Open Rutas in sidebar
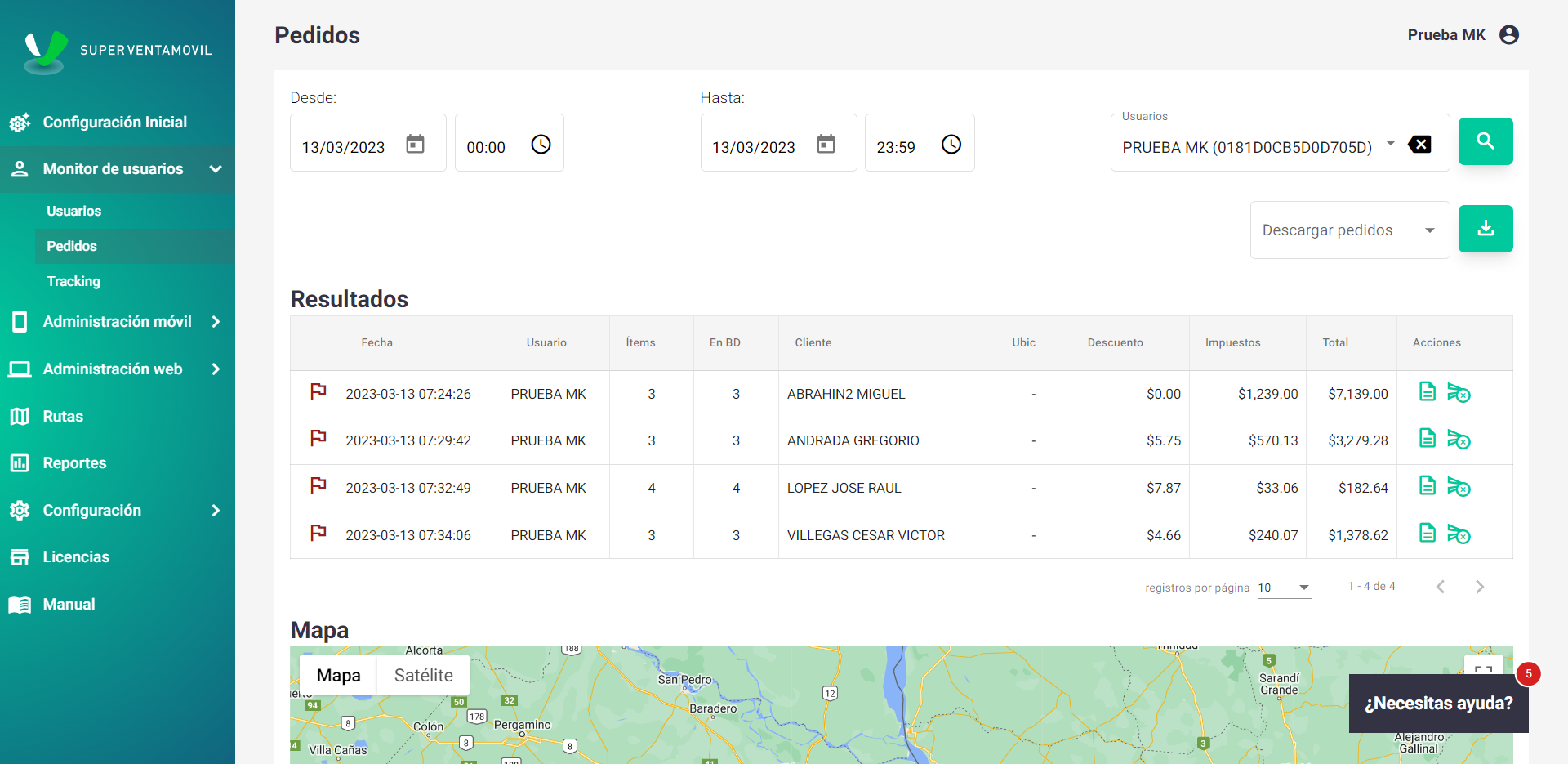1568x764 pixels. pyautogui.click(x=118, y=417)
